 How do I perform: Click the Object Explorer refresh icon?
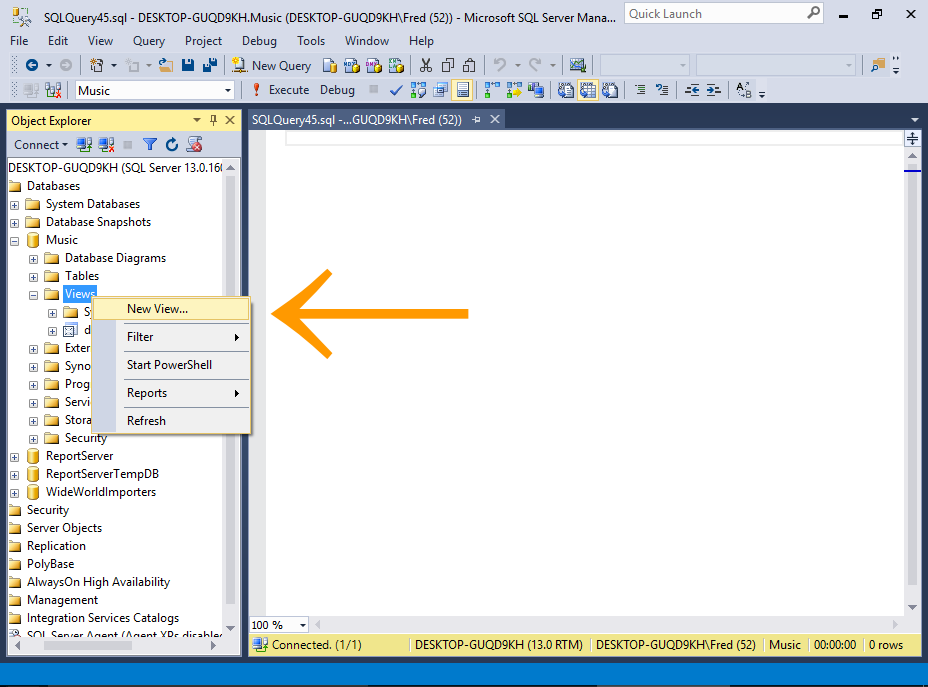[171, 145]
